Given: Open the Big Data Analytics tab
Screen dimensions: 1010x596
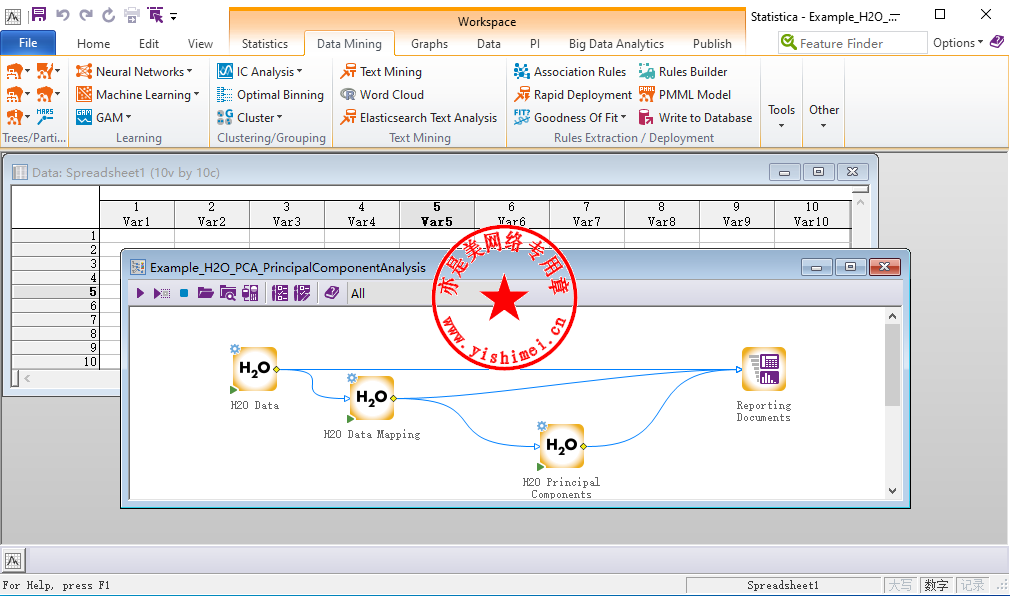Looking at the screenshot, I should coord(616,44).
